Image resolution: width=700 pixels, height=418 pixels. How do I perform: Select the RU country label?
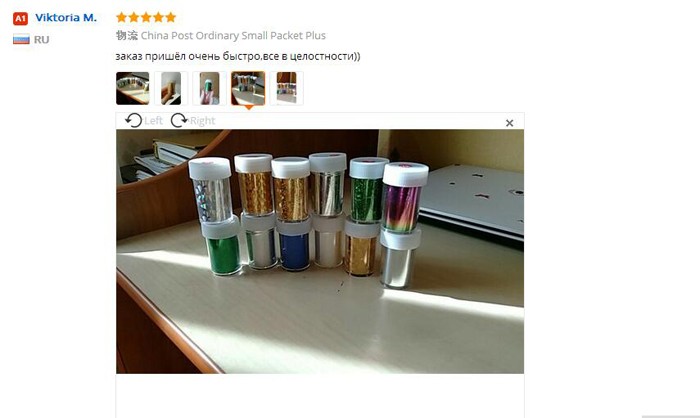pyautogui.click(x=42, y=40)
